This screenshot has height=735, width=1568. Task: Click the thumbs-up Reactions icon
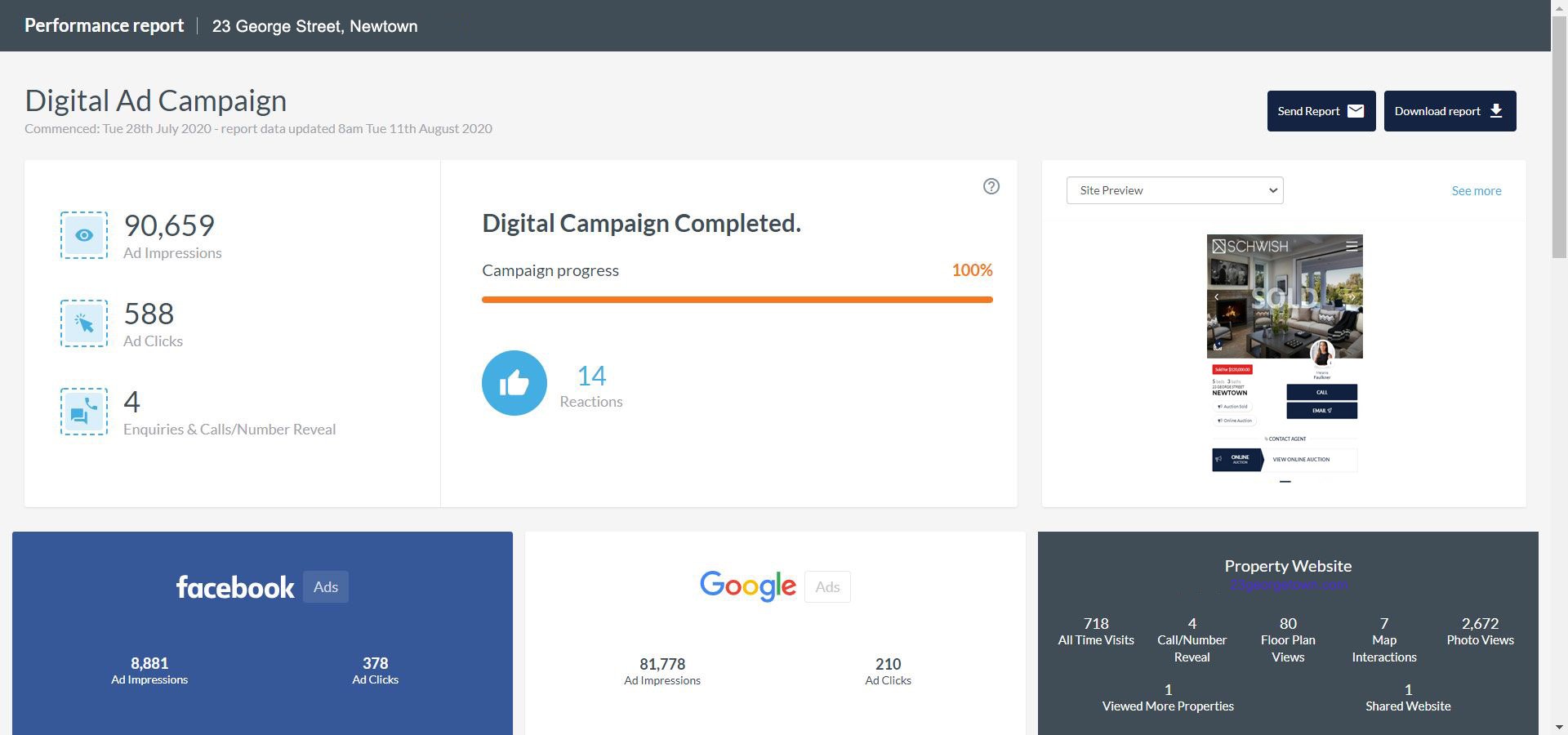pos(514,383)
